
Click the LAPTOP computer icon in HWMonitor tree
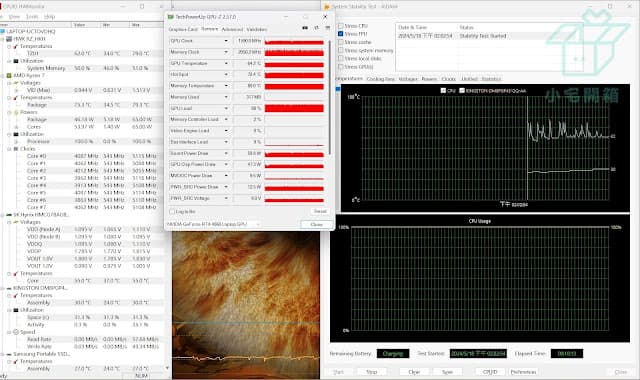click(3, 31)
